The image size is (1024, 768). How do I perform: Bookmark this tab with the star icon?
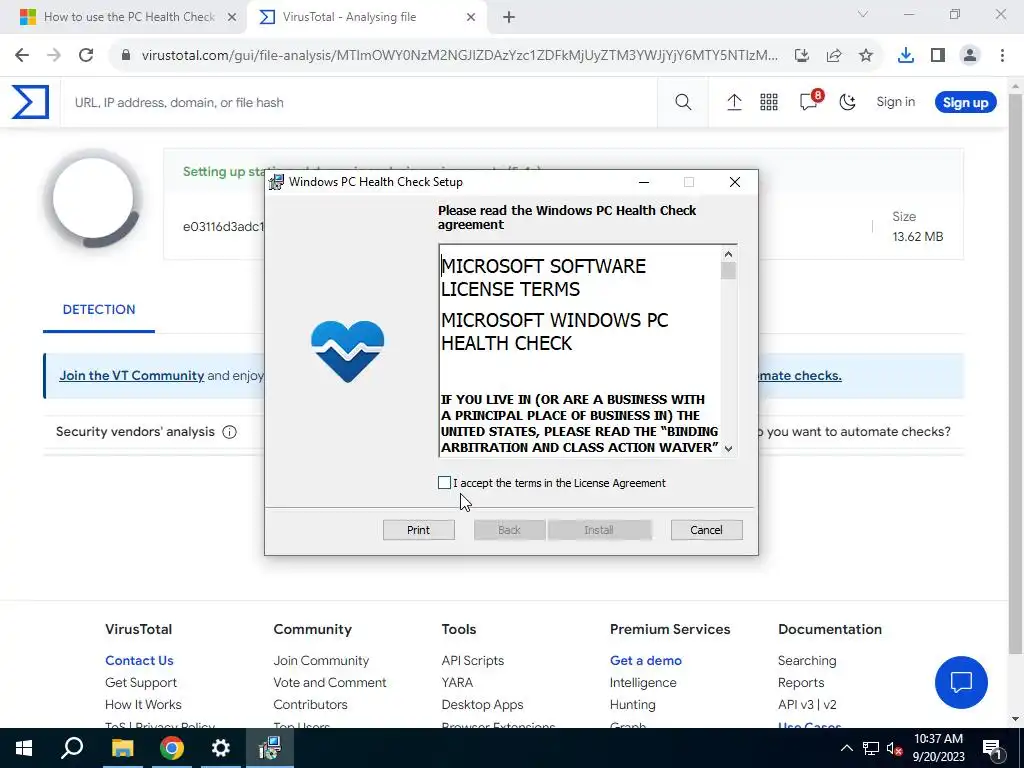[866, 56]
